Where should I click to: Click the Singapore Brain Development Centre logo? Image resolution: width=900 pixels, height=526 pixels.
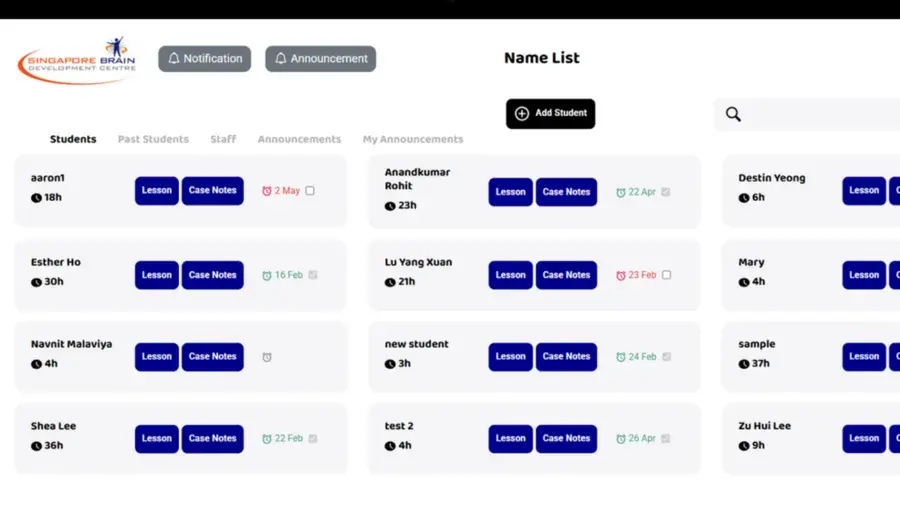coord(77,61)
